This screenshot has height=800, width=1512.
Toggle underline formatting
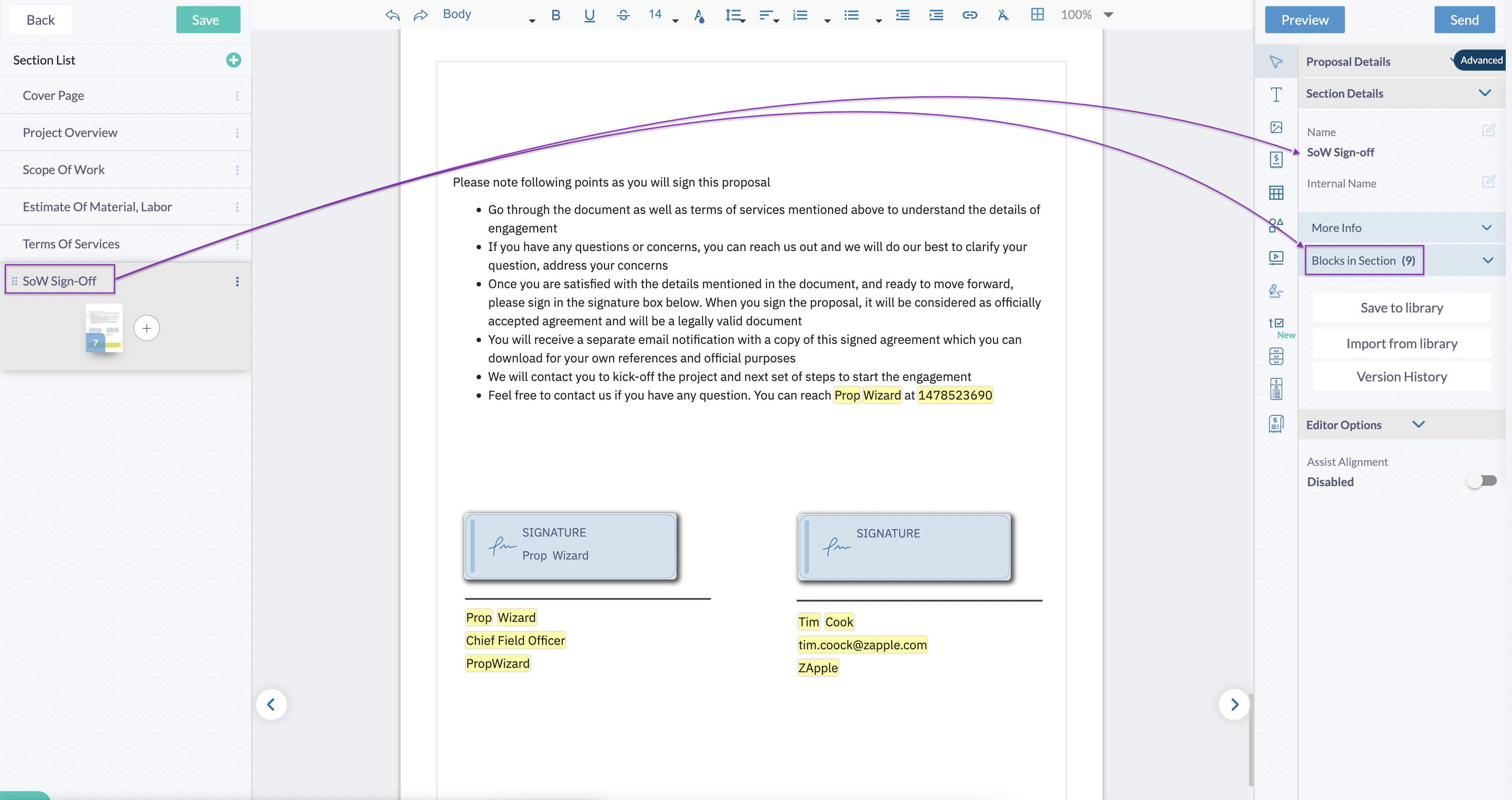(589, 15)
